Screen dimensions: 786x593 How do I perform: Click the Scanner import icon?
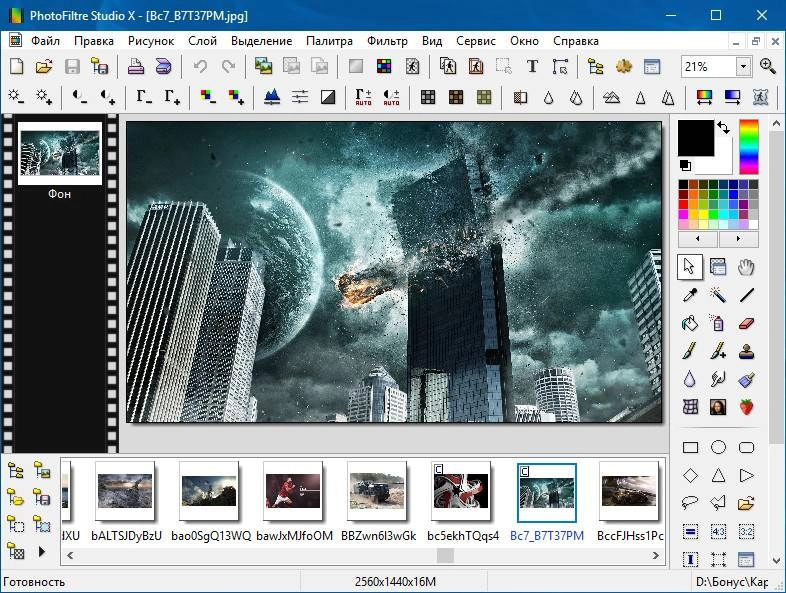[163, 66]
